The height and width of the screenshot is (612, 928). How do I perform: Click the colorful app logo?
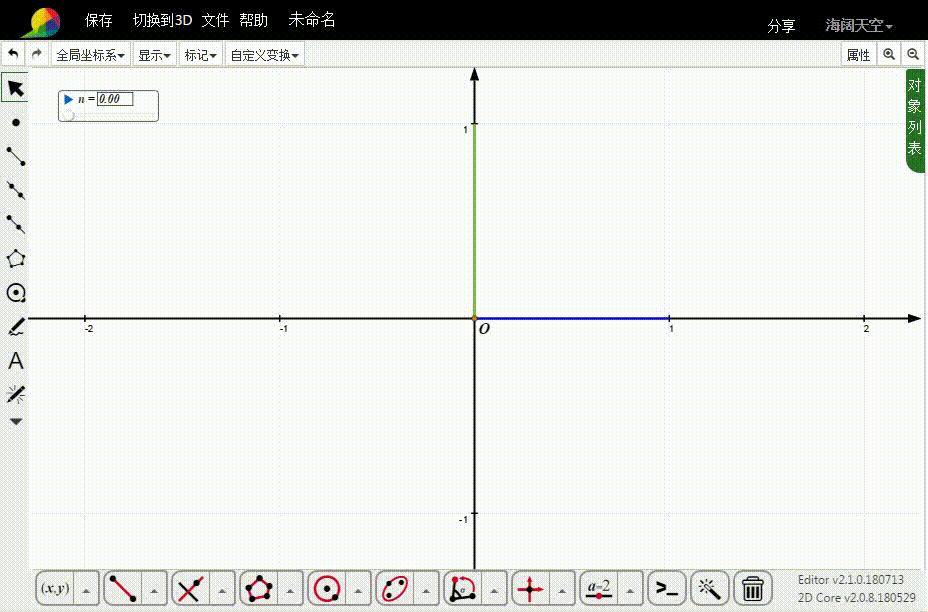(43, 22)
